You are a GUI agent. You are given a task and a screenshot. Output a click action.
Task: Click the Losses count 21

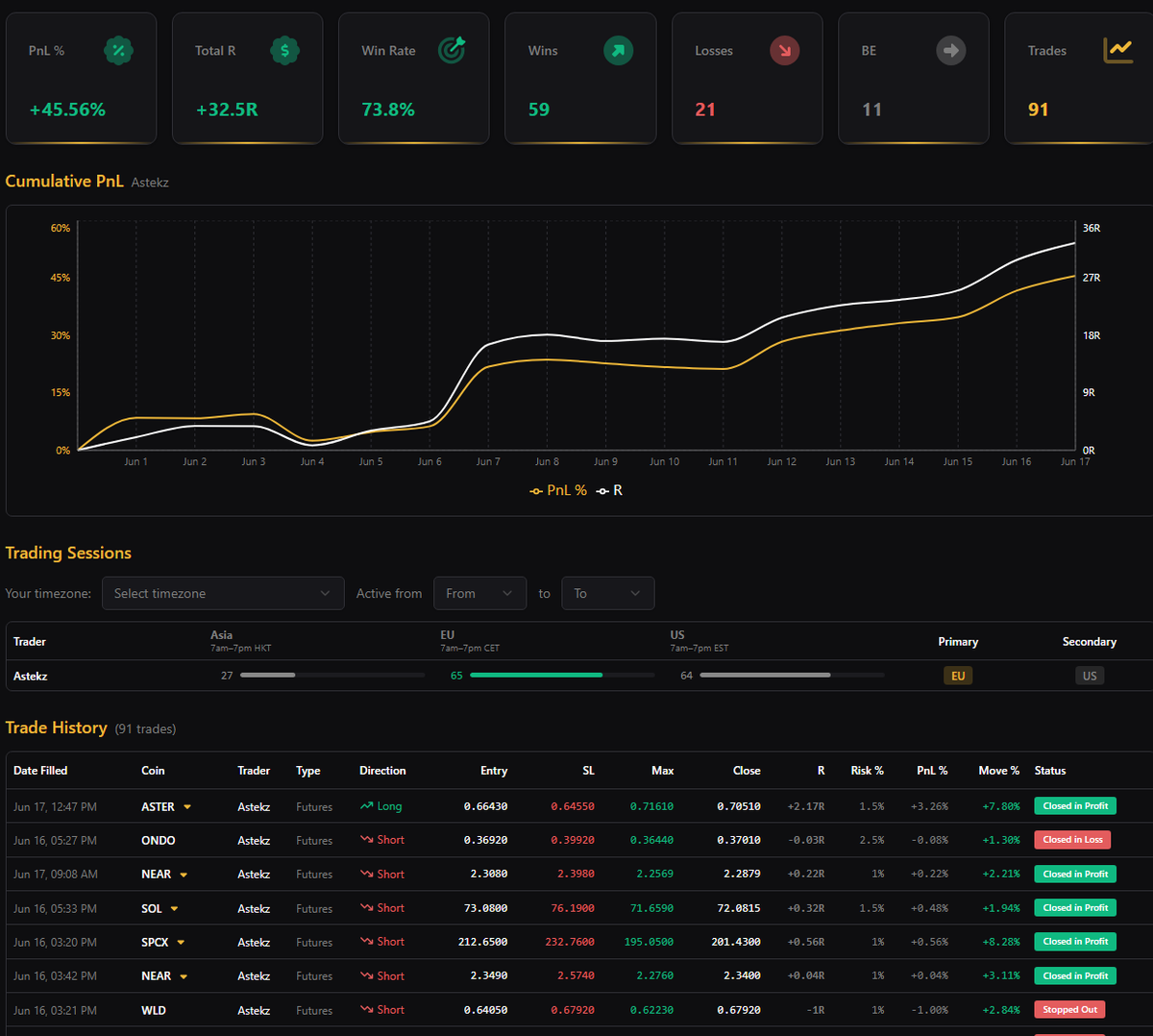click(x=705, y=110)
